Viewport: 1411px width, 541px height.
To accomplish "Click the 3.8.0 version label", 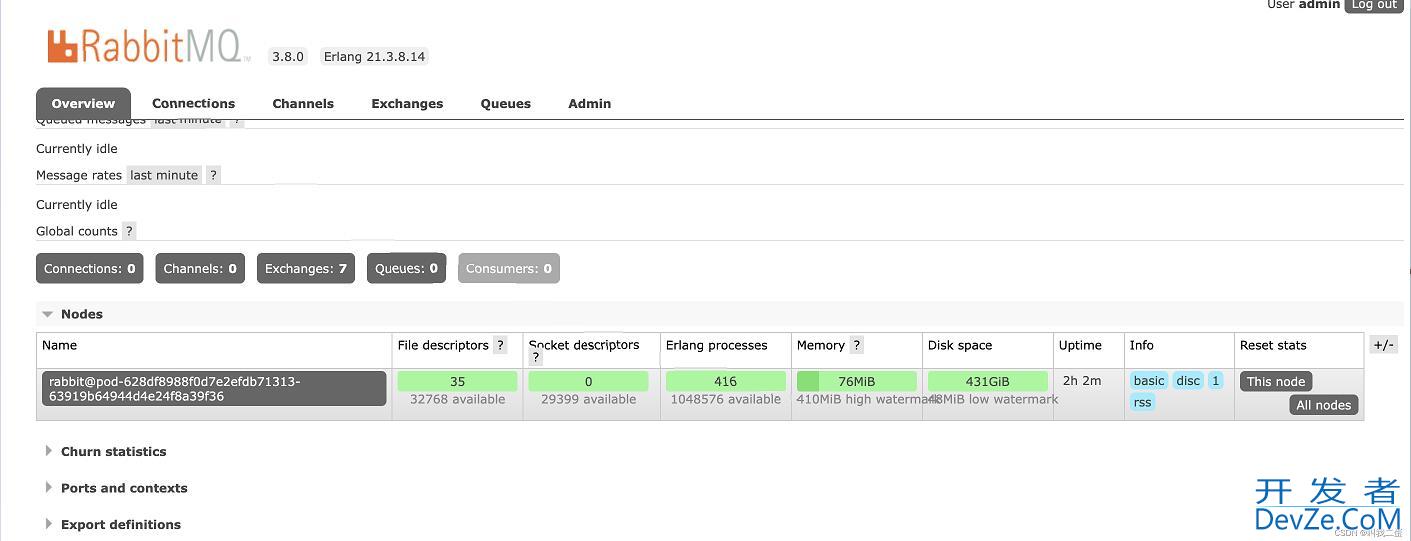I will 288,57.
